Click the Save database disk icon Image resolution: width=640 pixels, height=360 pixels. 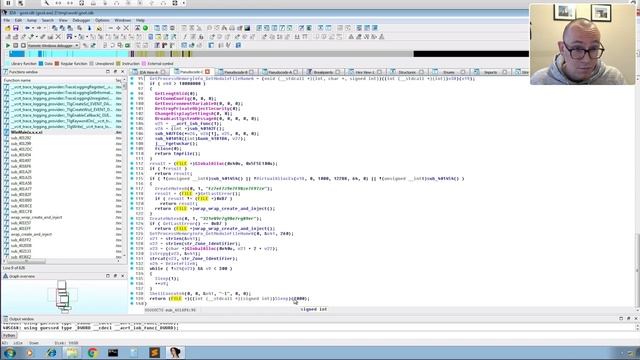pos(16,28)
